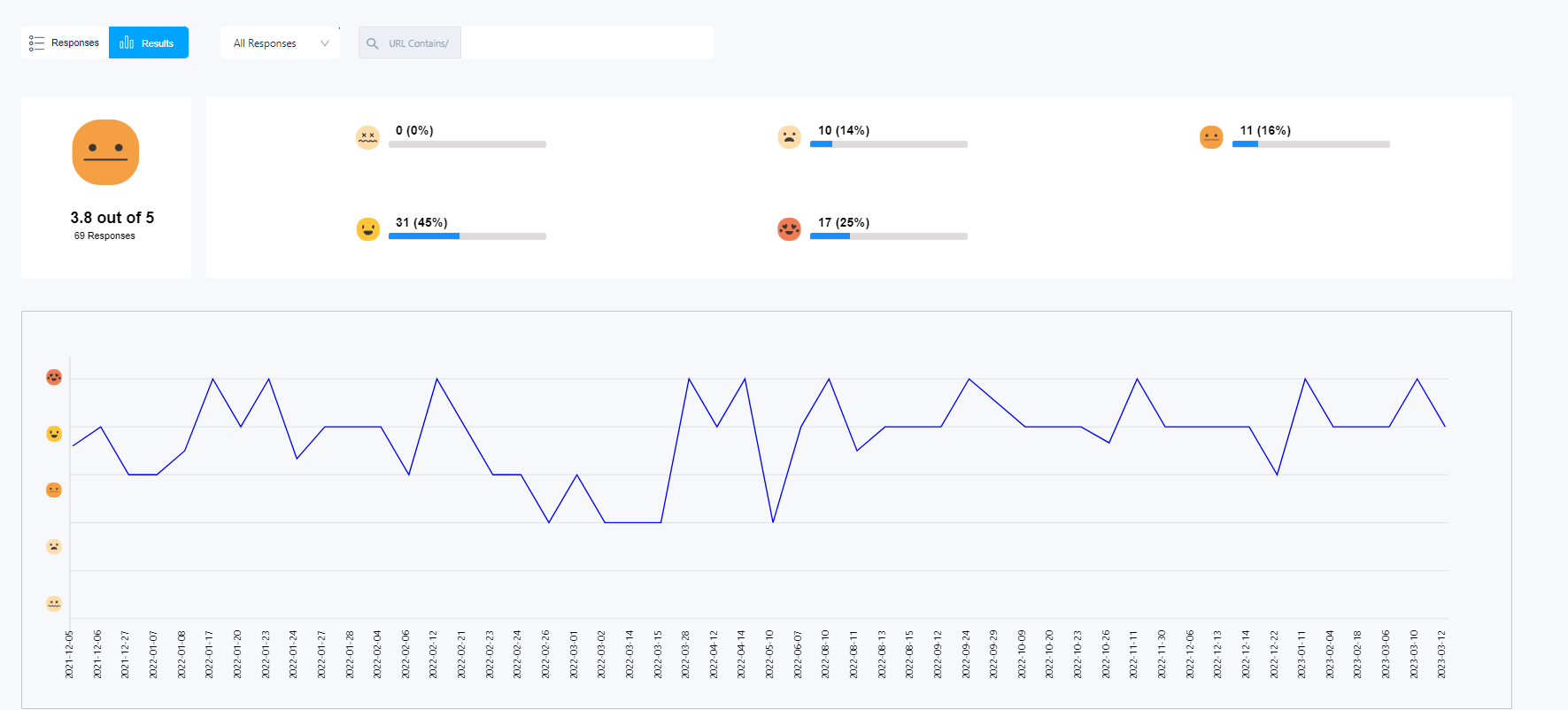Click the heart-eyes emoji on chart y-axis
1568x710 pixels.
point(54,377)
